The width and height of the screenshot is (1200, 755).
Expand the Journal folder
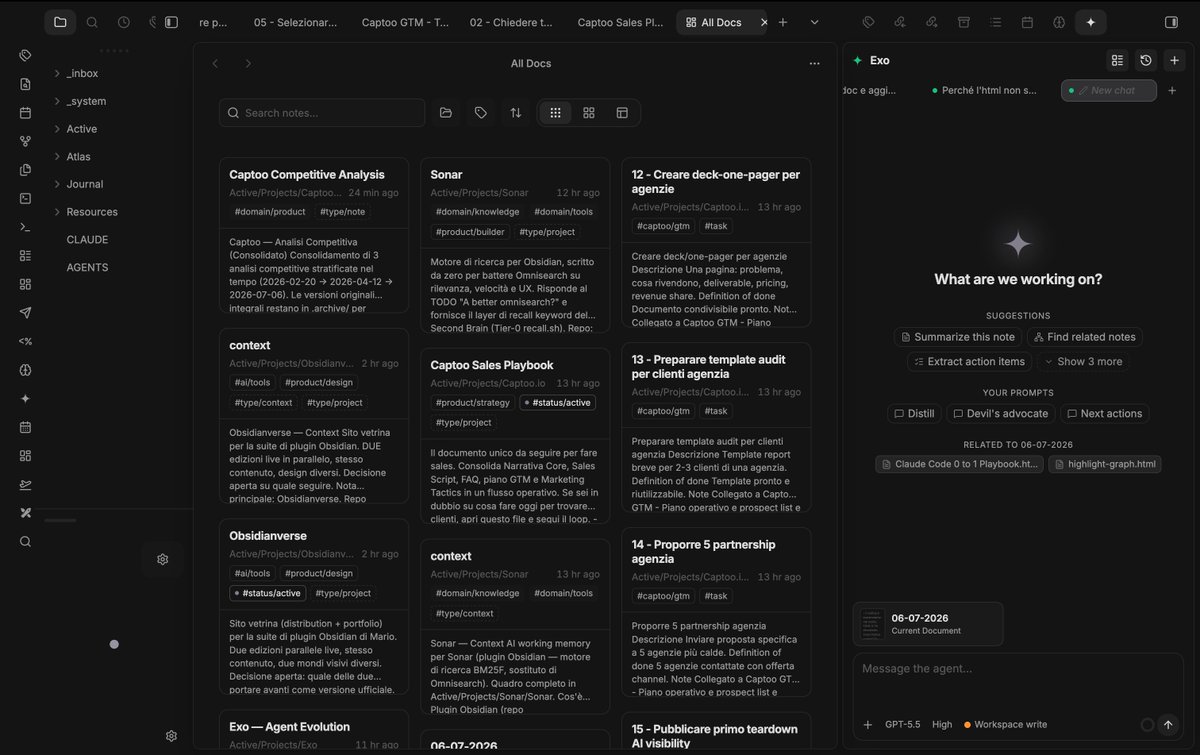[57, 184]
